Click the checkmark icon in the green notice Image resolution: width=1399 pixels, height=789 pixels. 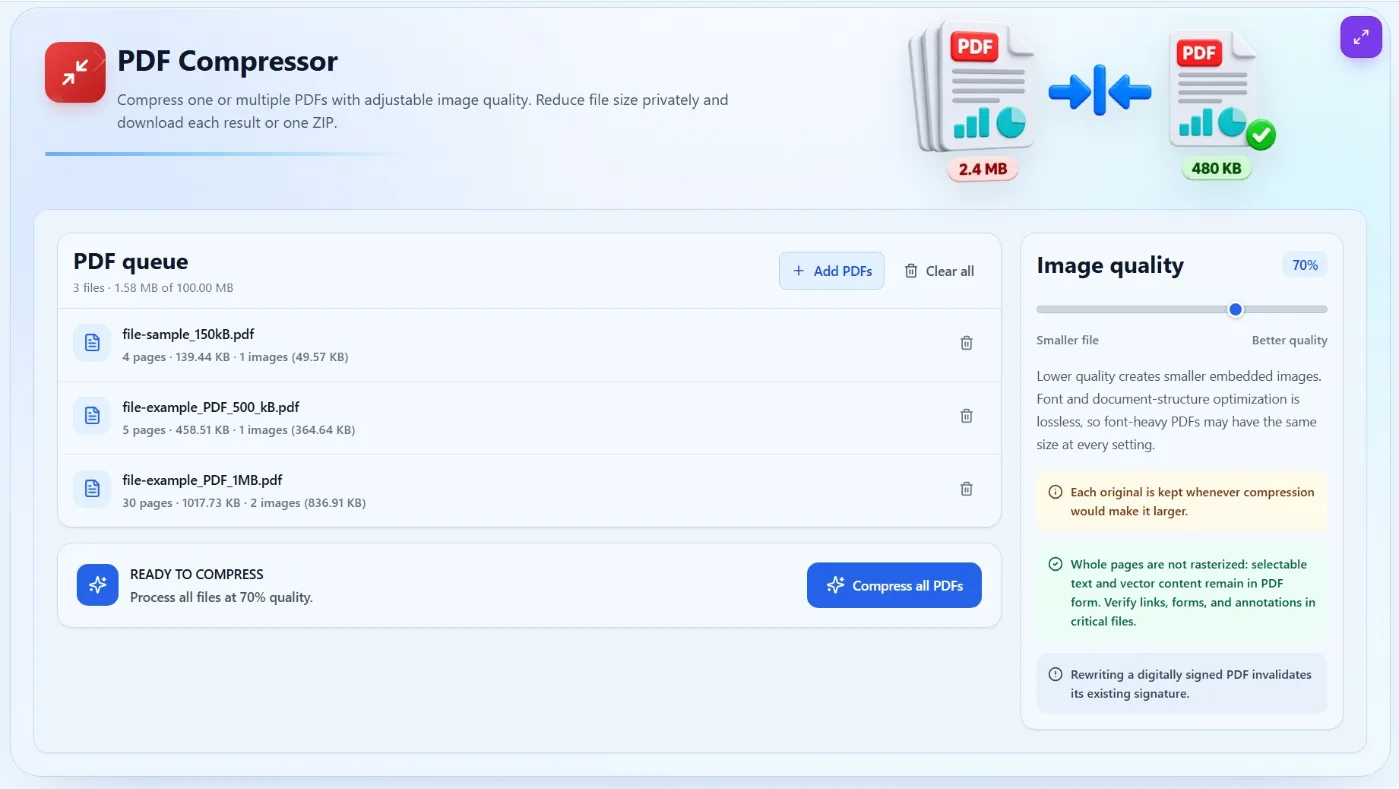pyautogui.click(x=1055, y=564)
